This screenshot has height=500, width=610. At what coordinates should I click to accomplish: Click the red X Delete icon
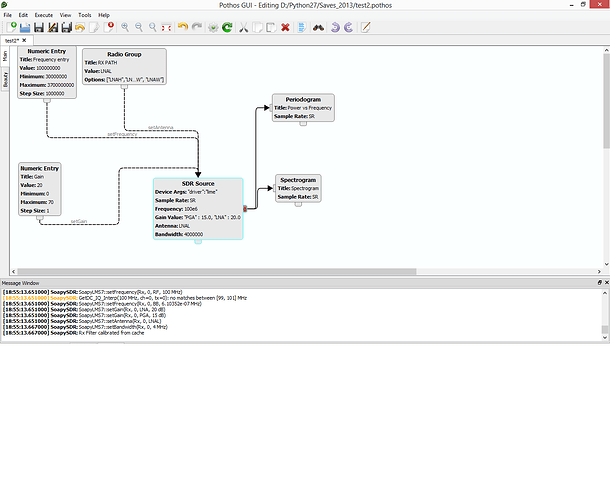(286, 27)
